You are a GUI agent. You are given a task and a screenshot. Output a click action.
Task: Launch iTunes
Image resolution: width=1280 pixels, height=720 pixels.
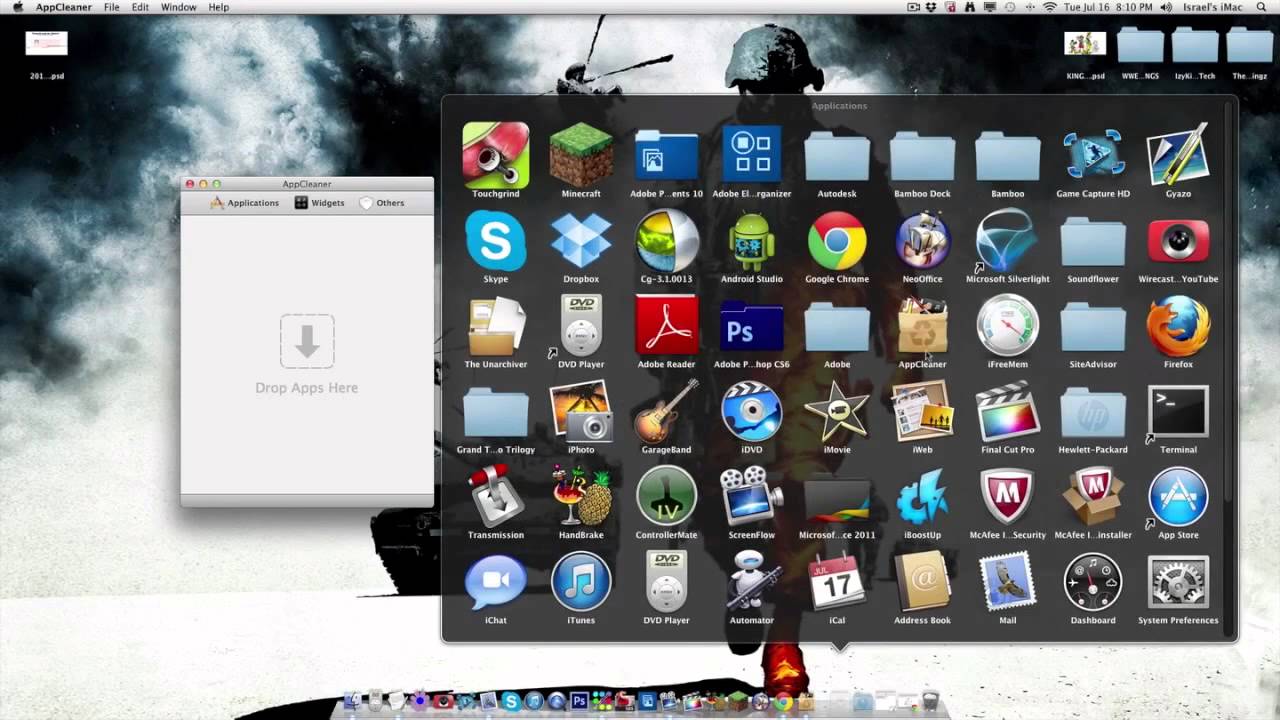coord(581,582)
